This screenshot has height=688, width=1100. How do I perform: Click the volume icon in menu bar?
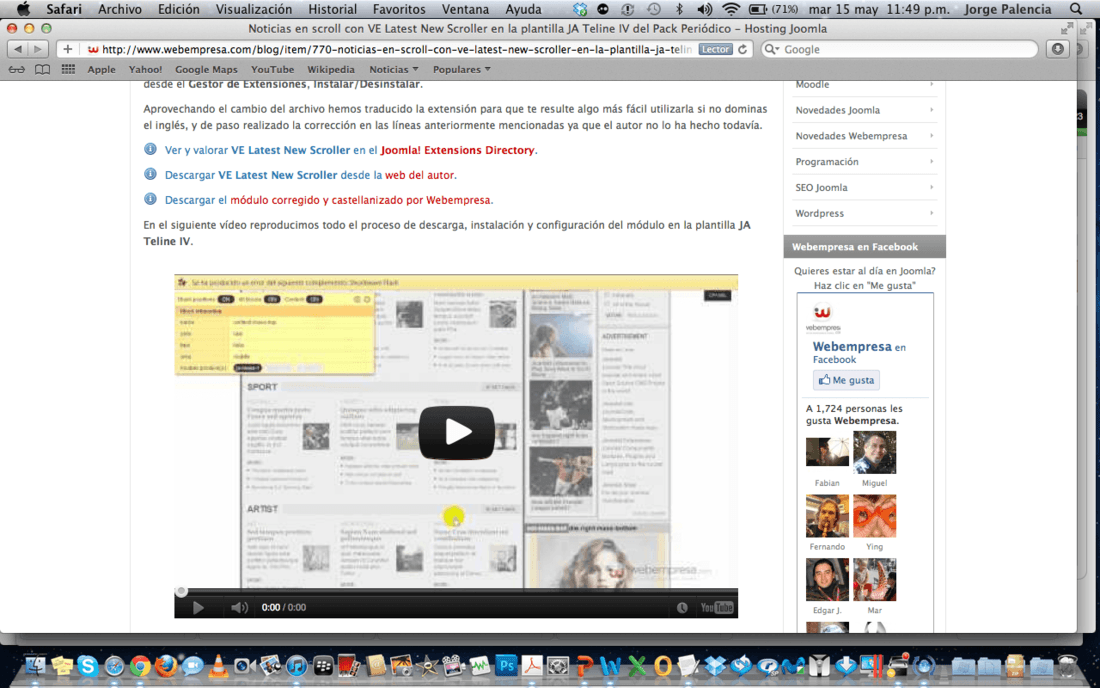[704, 9]
